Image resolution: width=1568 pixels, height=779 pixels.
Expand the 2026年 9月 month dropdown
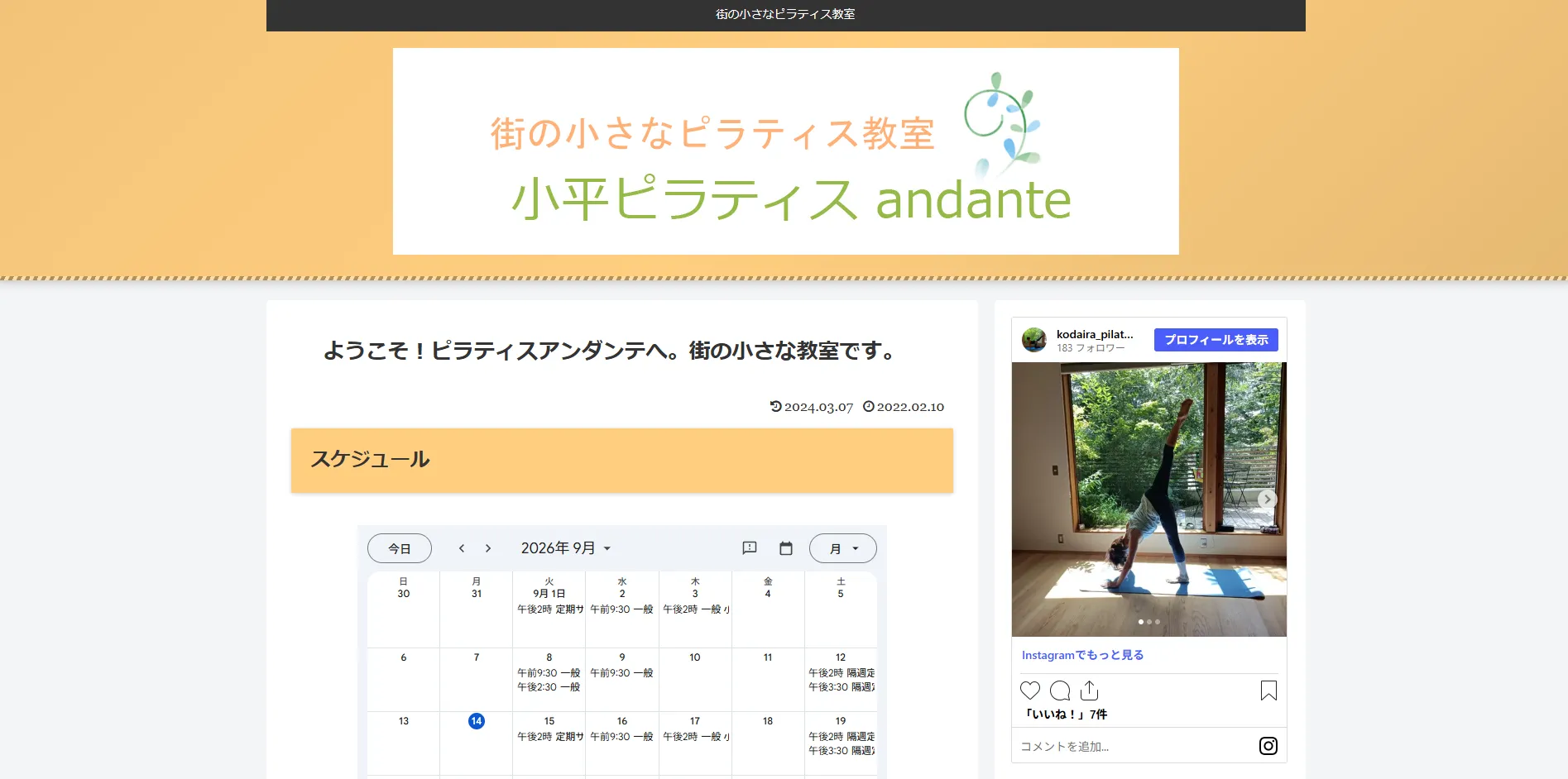[566, 548]
